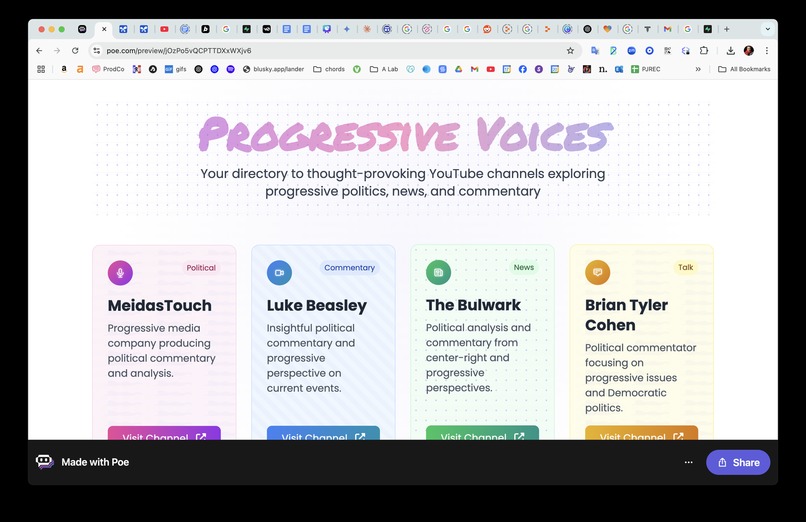
Task: Click the News tag
Action: pyautogui.click(x=523, y=267)
